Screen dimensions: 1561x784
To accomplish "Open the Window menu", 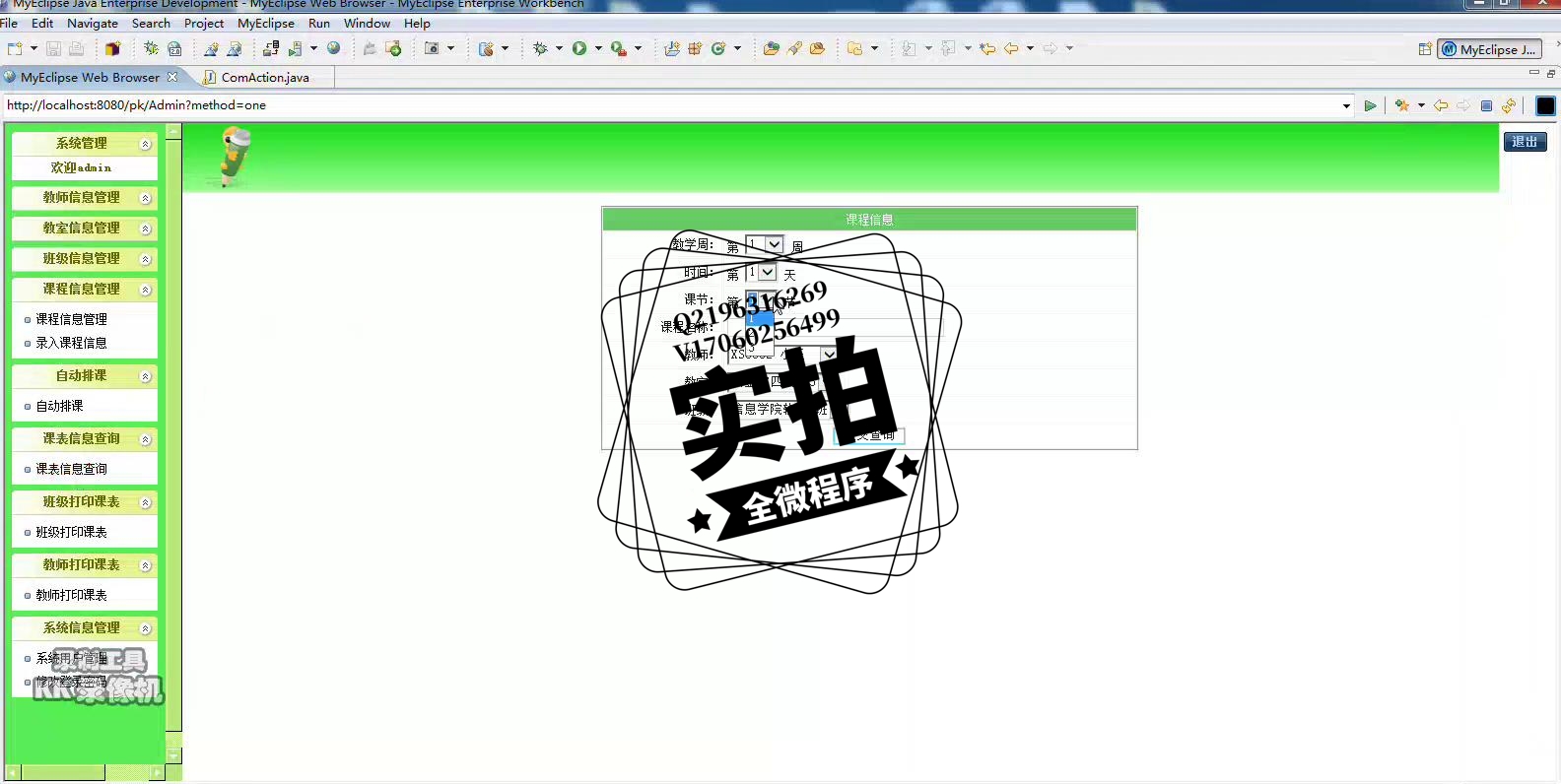I will [367, 23].
